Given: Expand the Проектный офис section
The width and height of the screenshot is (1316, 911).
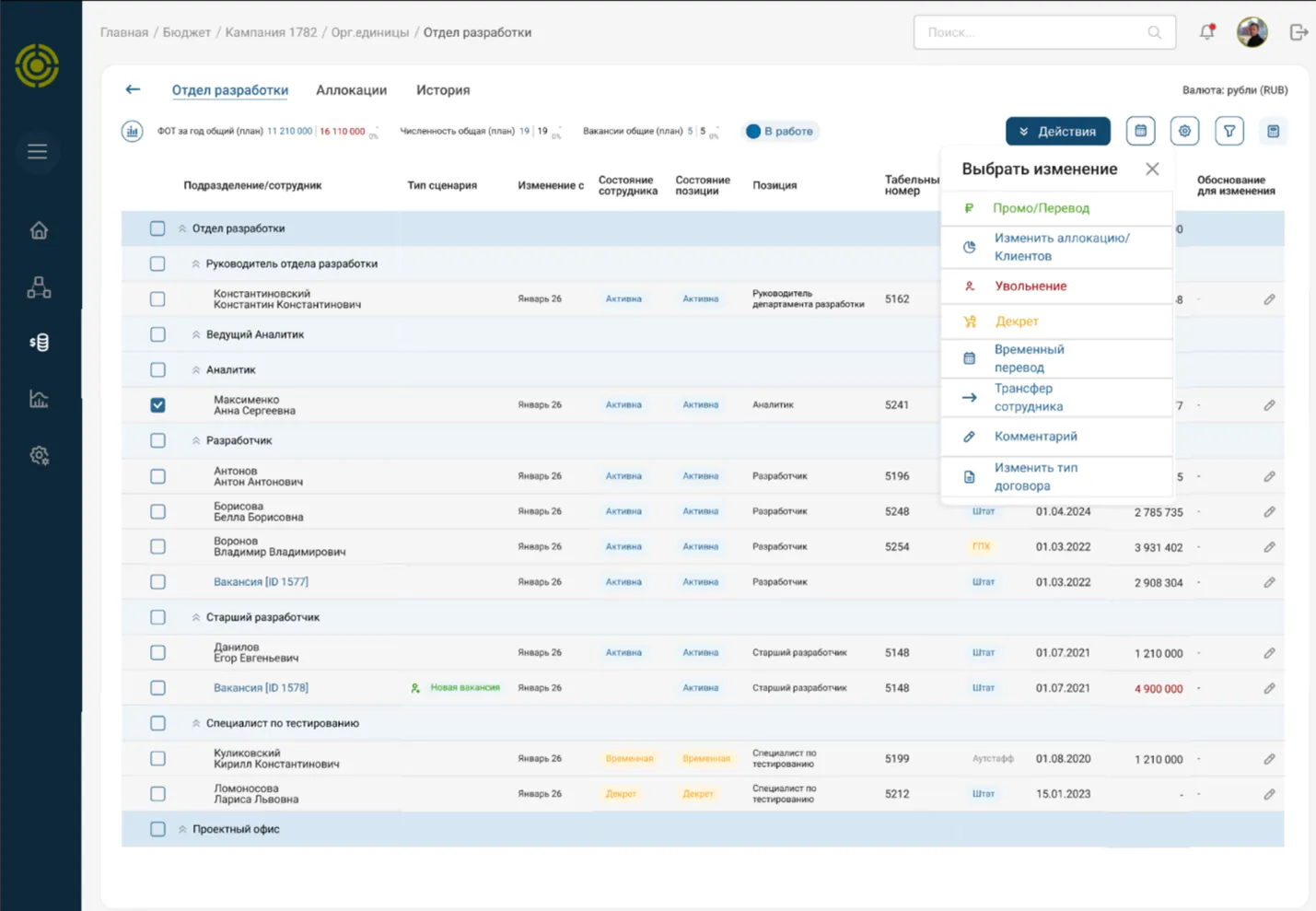Looking at the screenshot, I should point(182,830).
